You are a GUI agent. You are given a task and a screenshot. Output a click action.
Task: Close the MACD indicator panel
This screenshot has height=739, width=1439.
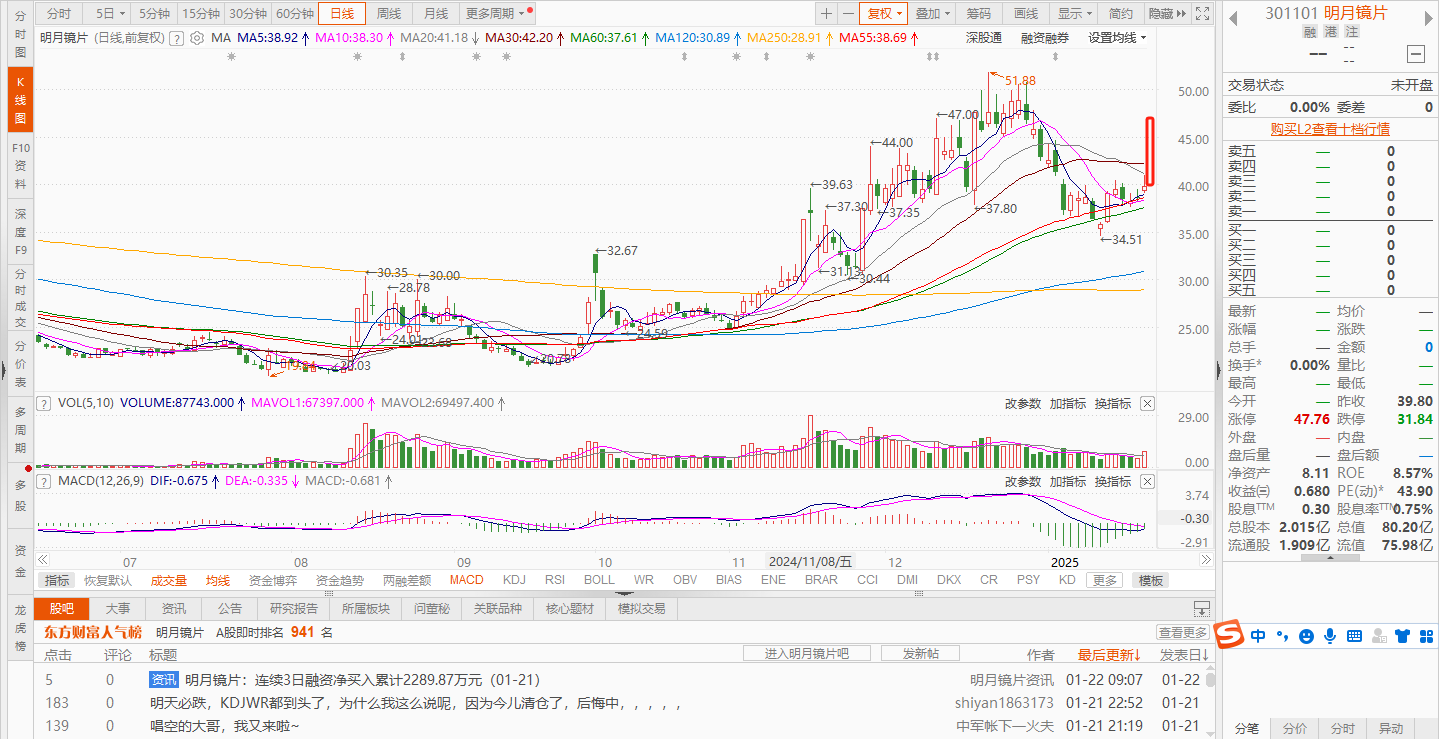(x=1147, y=481)
